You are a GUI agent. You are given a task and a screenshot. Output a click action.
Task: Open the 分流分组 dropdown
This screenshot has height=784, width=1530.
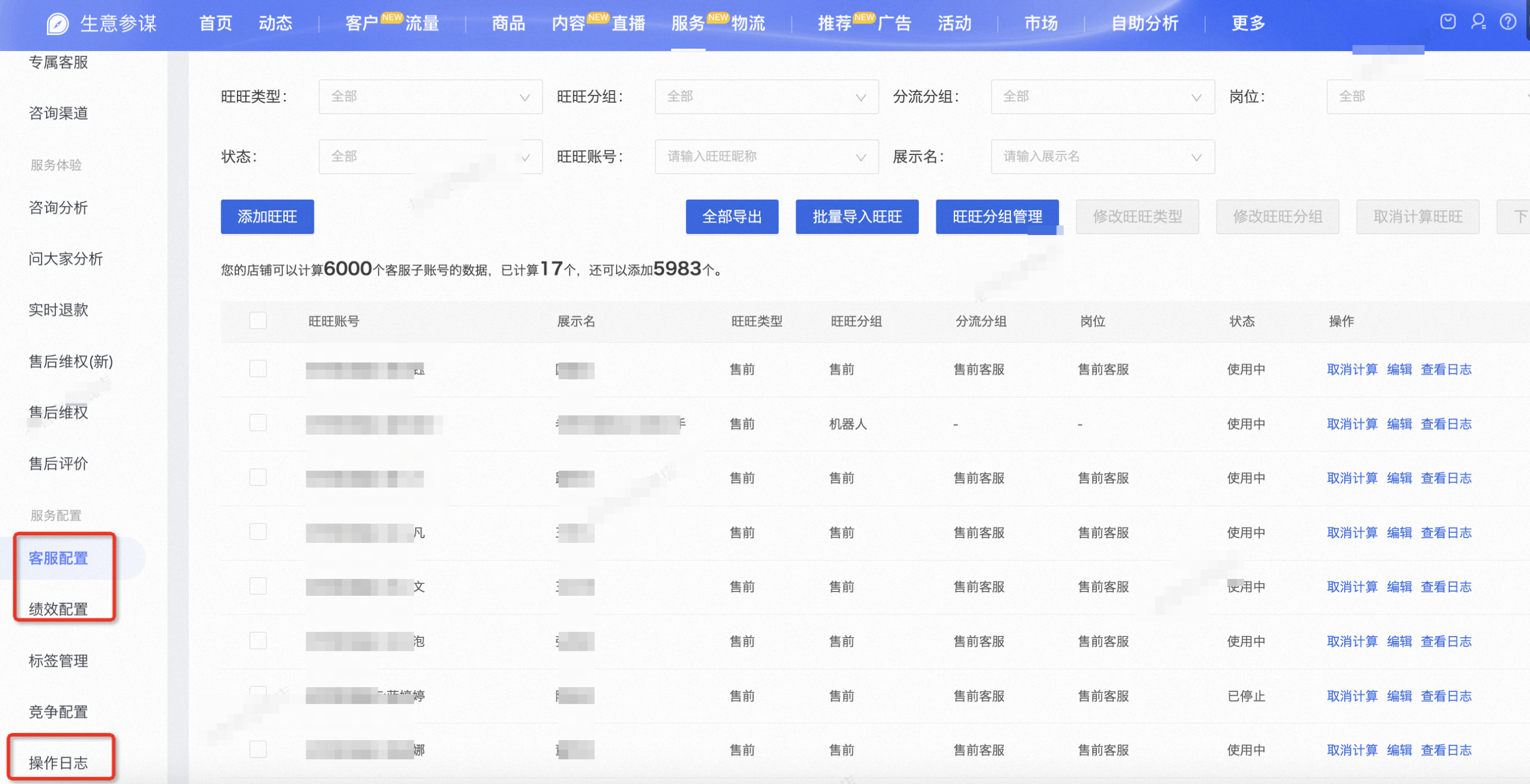pos(1103,97)
